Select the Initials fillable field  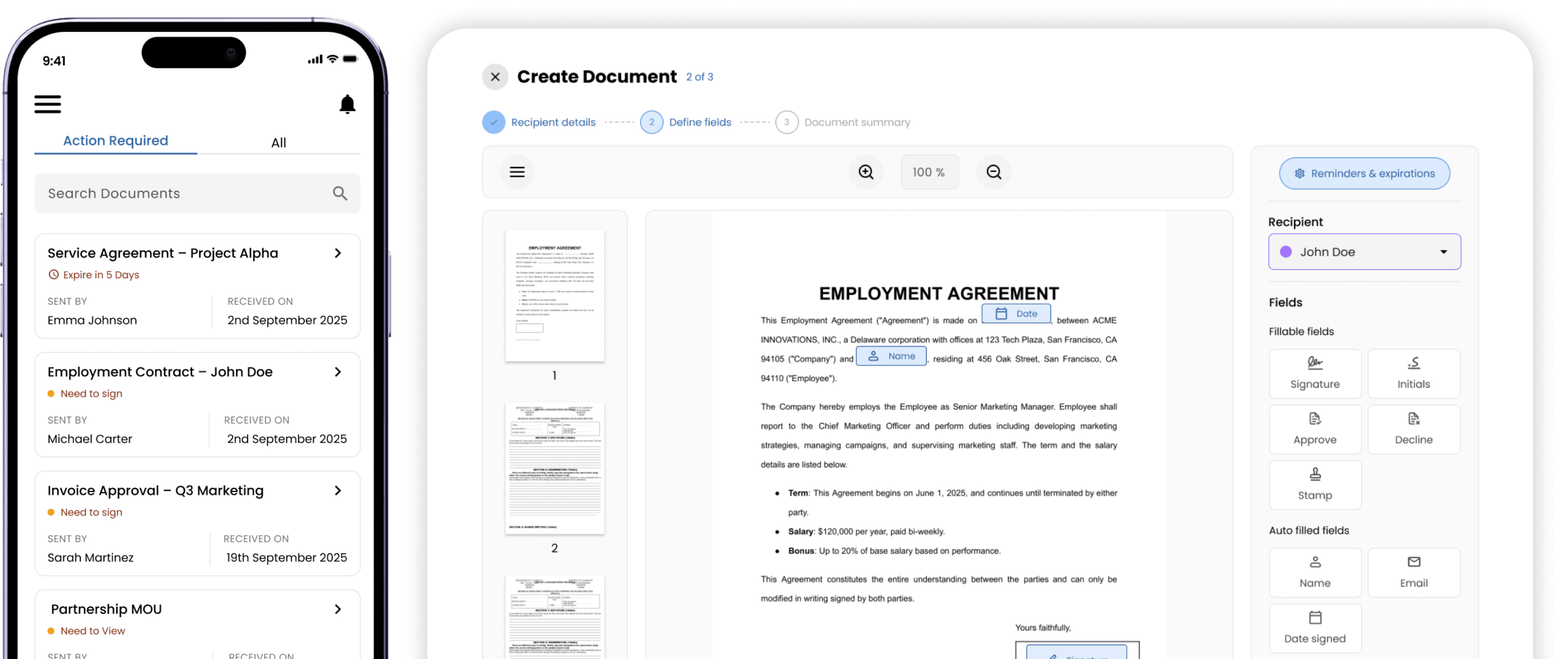point(1413,373)
